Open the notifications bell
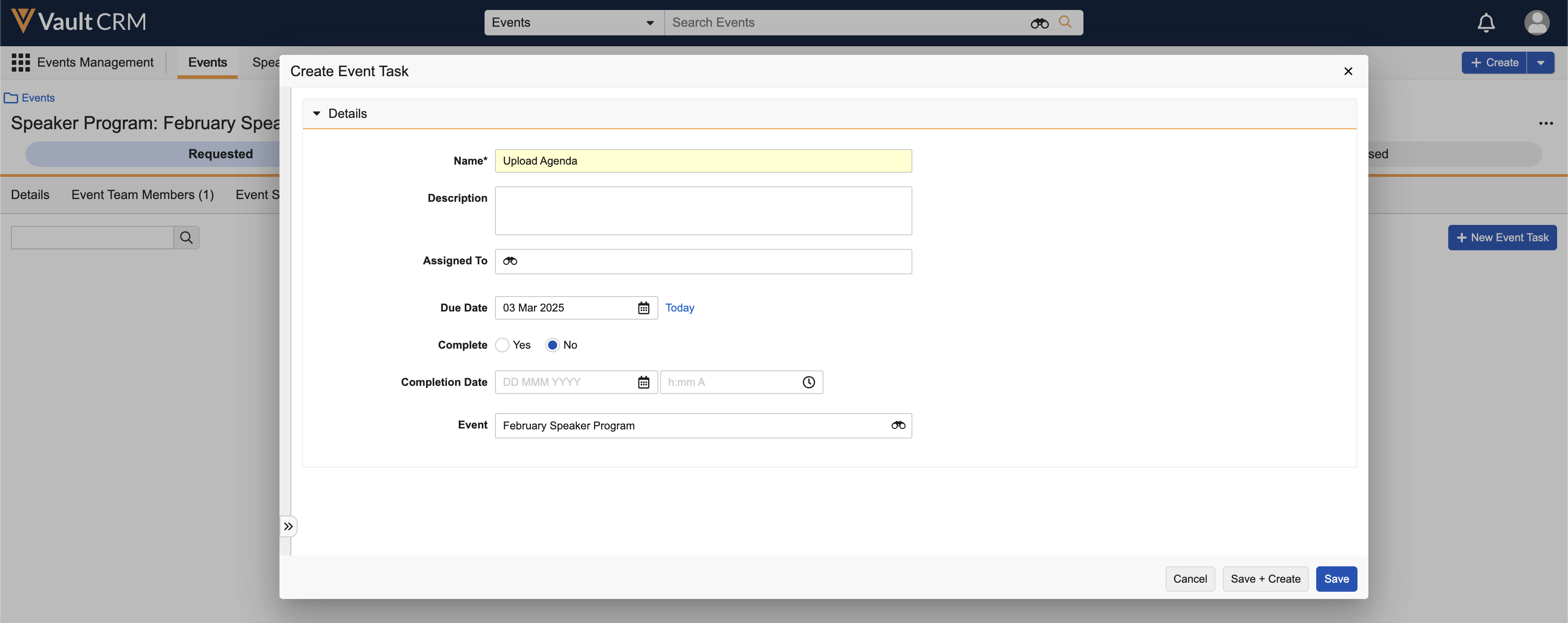 tap(1486, 23)
